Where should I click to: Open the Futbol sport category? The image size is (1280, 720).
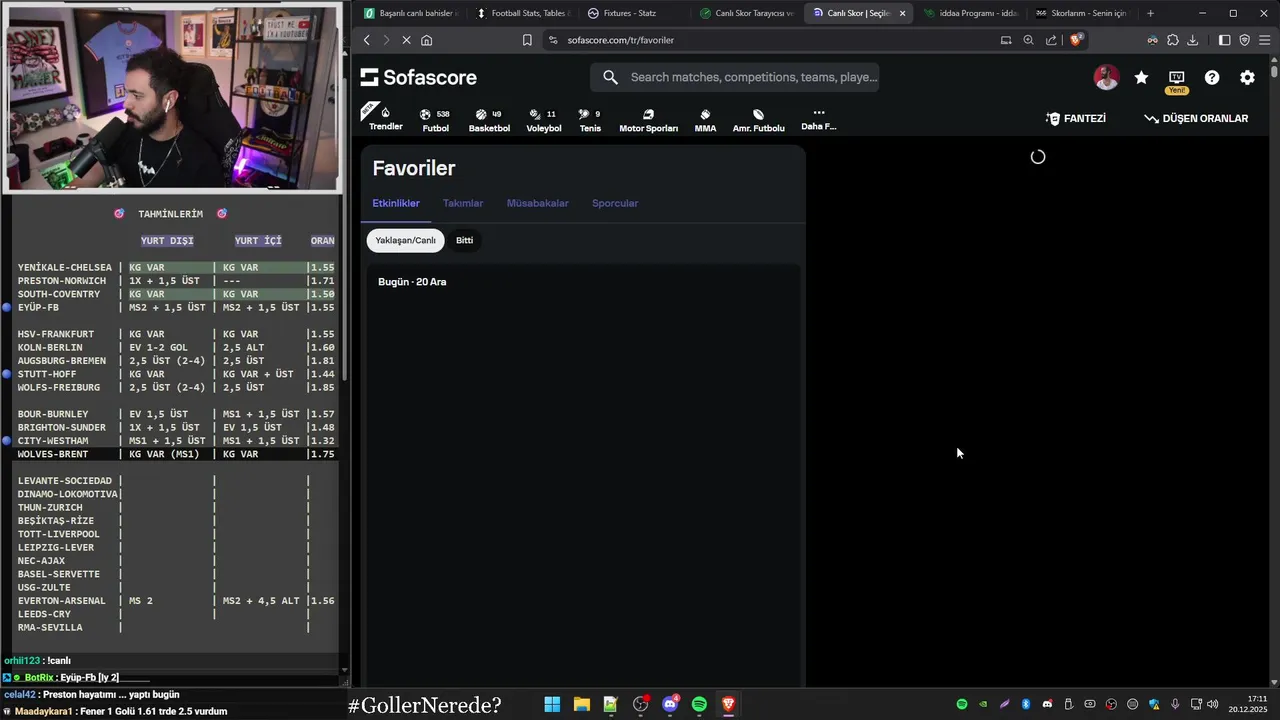tap(435, 120)
